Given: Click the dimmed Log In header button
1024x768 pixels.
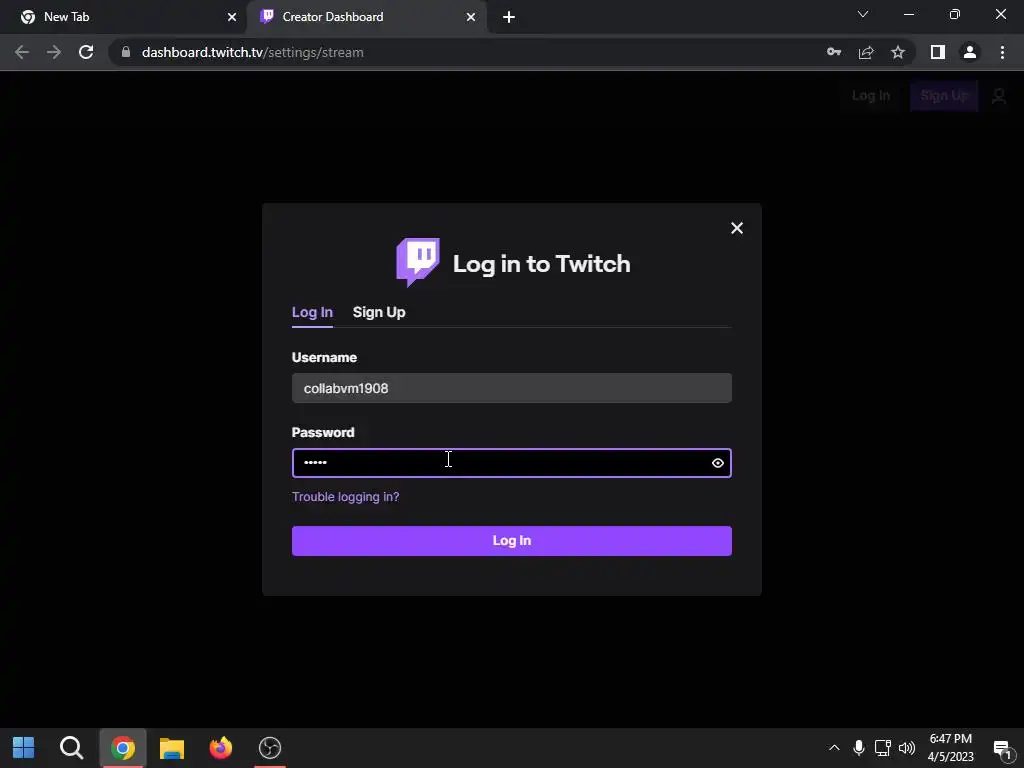Looking at the screenshot, I should click(871, 96).
